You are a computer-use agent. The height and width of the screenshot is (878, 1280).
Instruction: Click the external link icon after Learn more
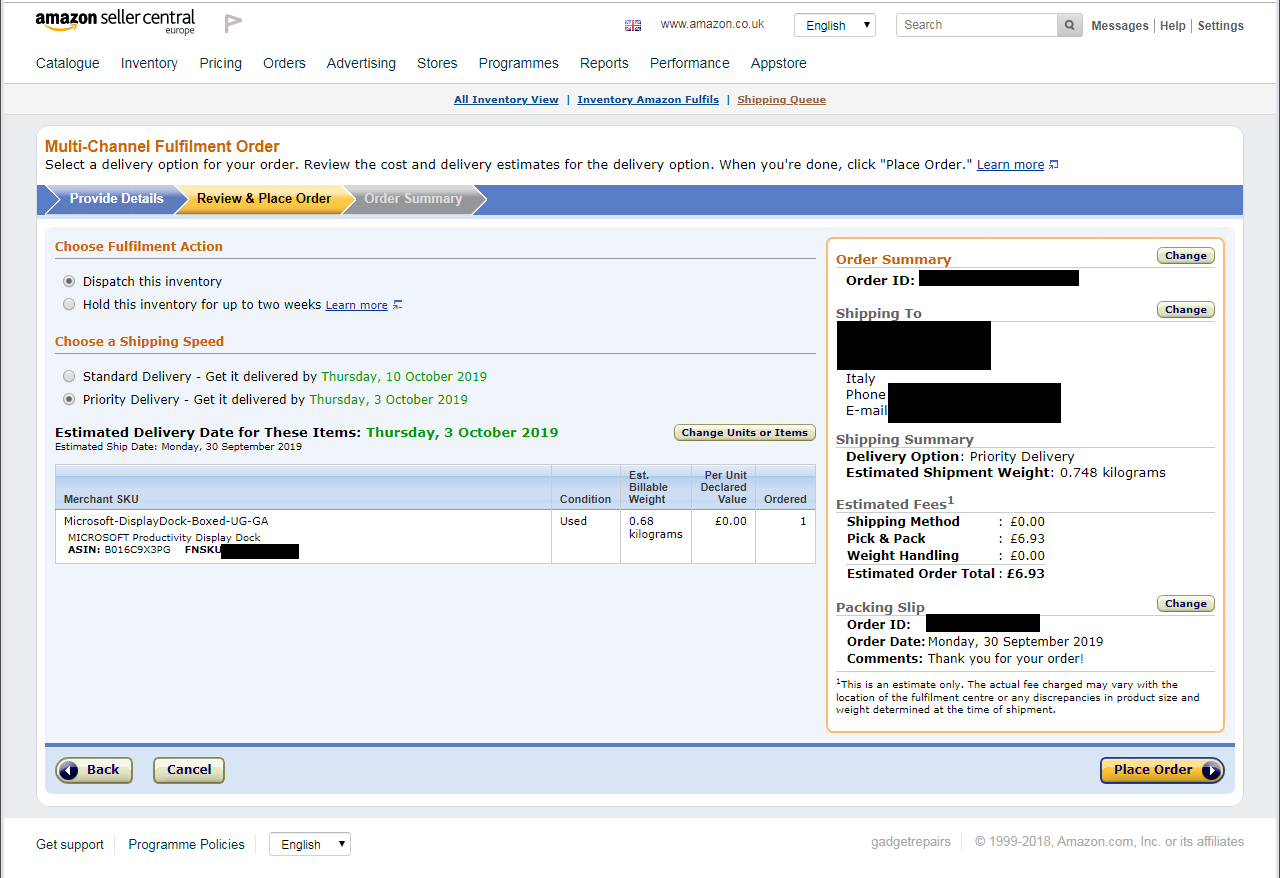(1054, 165)
